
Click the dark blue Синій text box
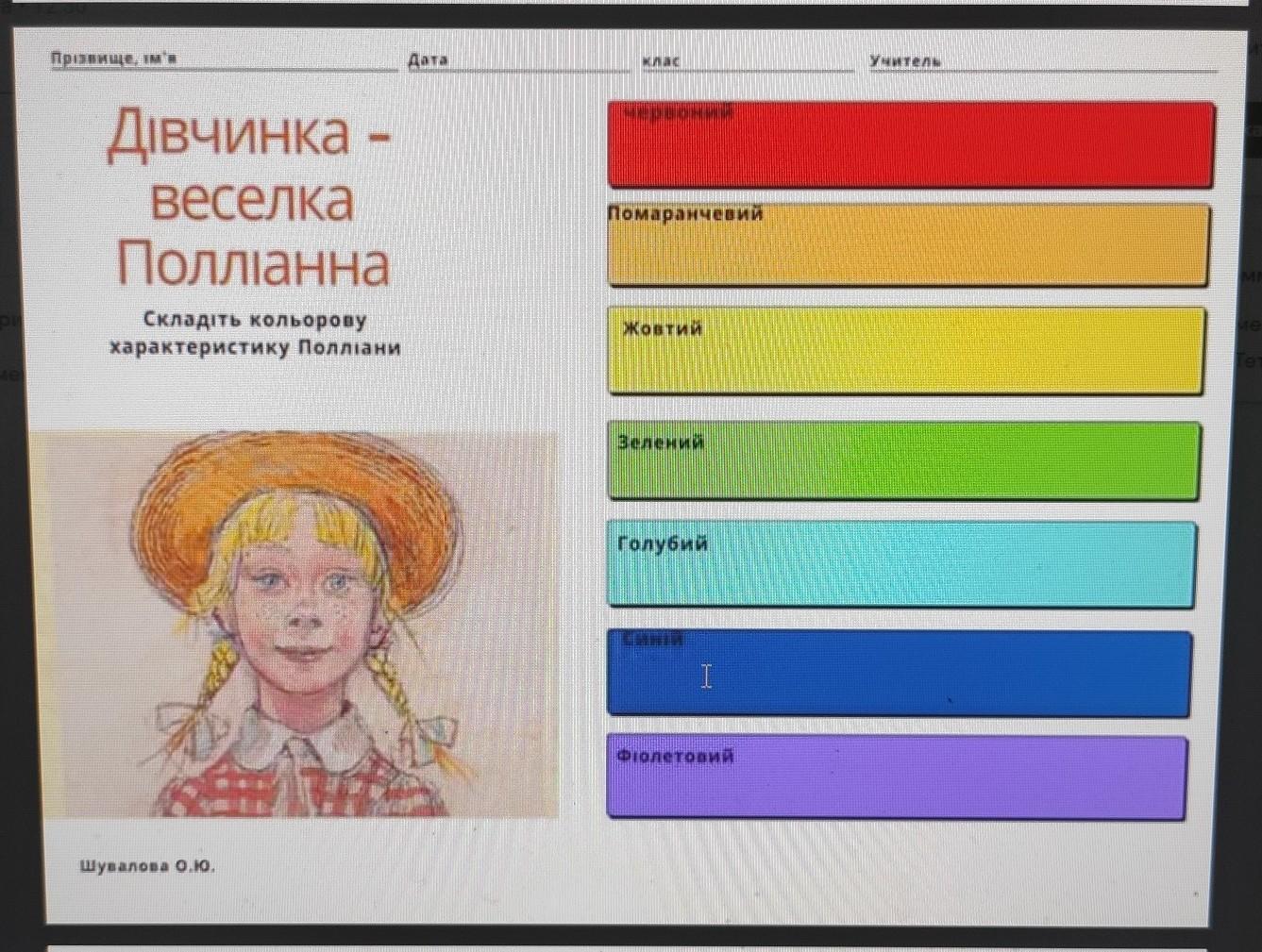(899, 673)
